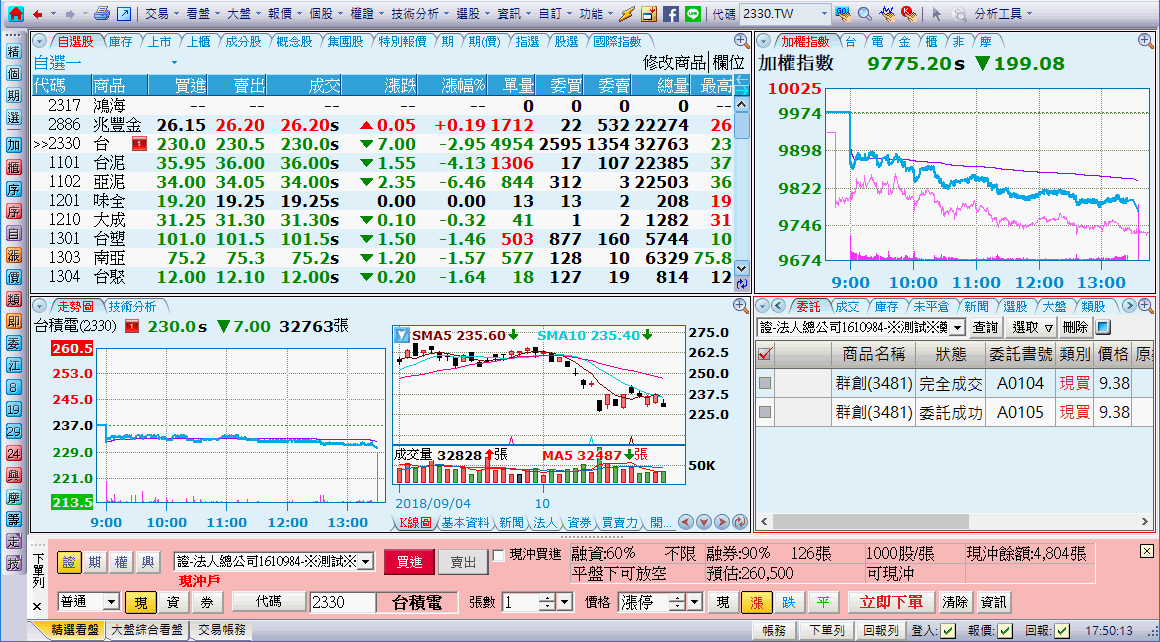This screenshot has height=642, width=1160.
Task: Increase the 張數 quantity stepper
Action: pyautogui.click(x=547, y=597)
